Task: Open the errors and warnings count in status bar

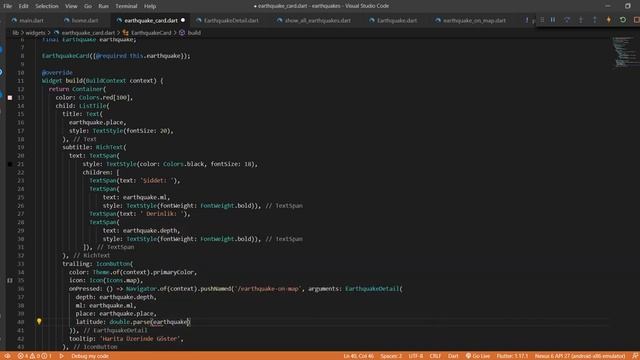Action: pyautogui.click(x=34, y=356)
